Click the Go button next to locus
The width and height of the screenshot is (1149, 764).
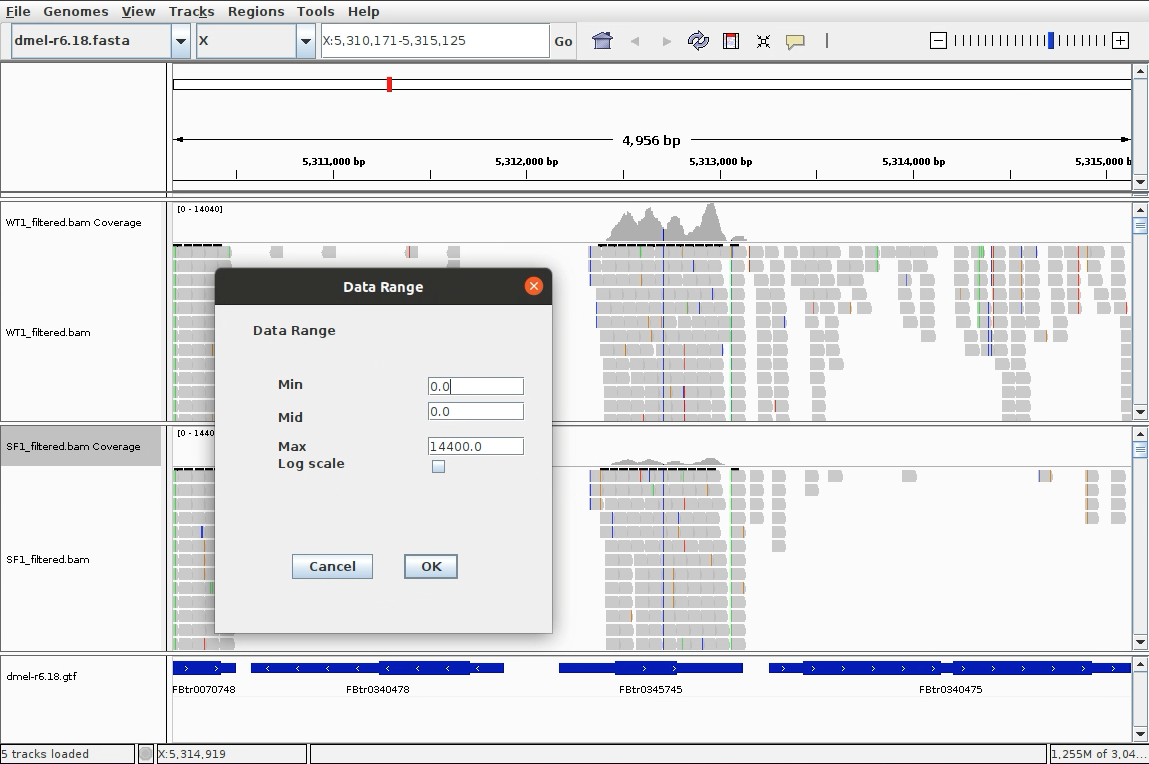(x=563, y=41)
